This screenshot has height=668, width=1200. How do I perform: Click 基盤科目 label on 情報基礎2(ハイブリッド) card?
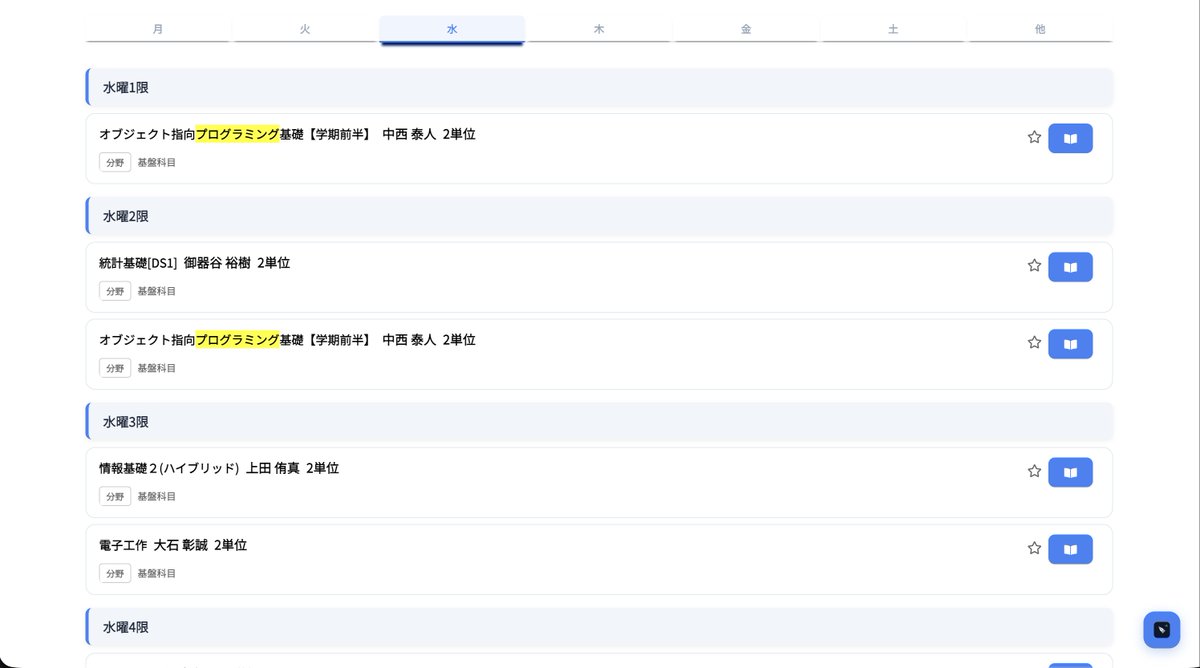tap(157, 496)
